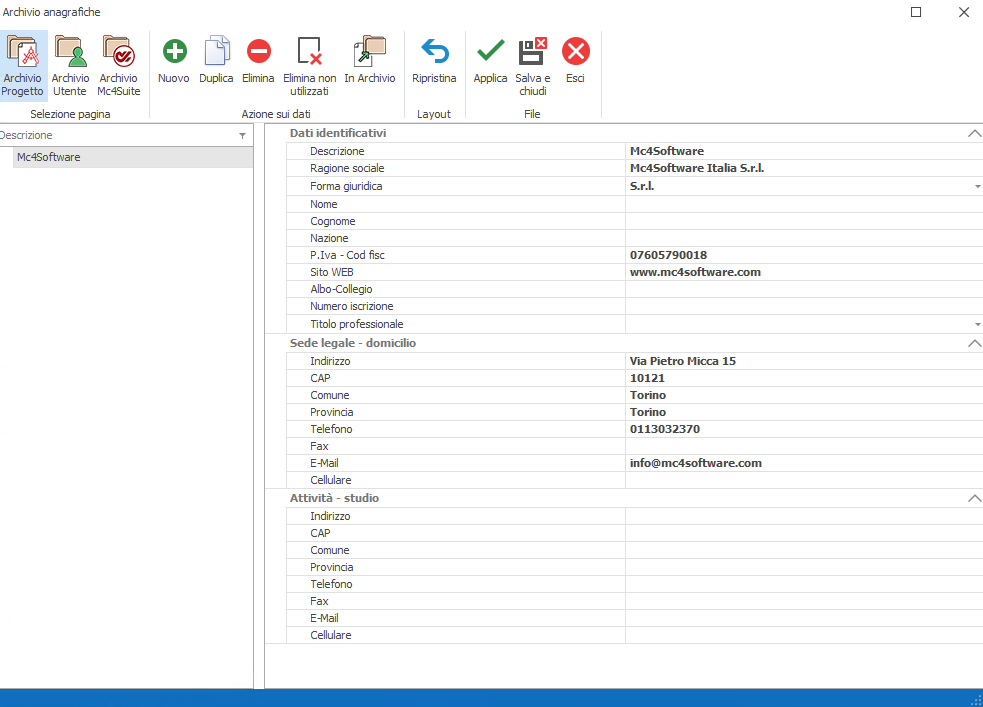Viewport: 983px width, 707px height.
Task: Close the Archivio anagrafiche window
Action: tap(964, 12)
